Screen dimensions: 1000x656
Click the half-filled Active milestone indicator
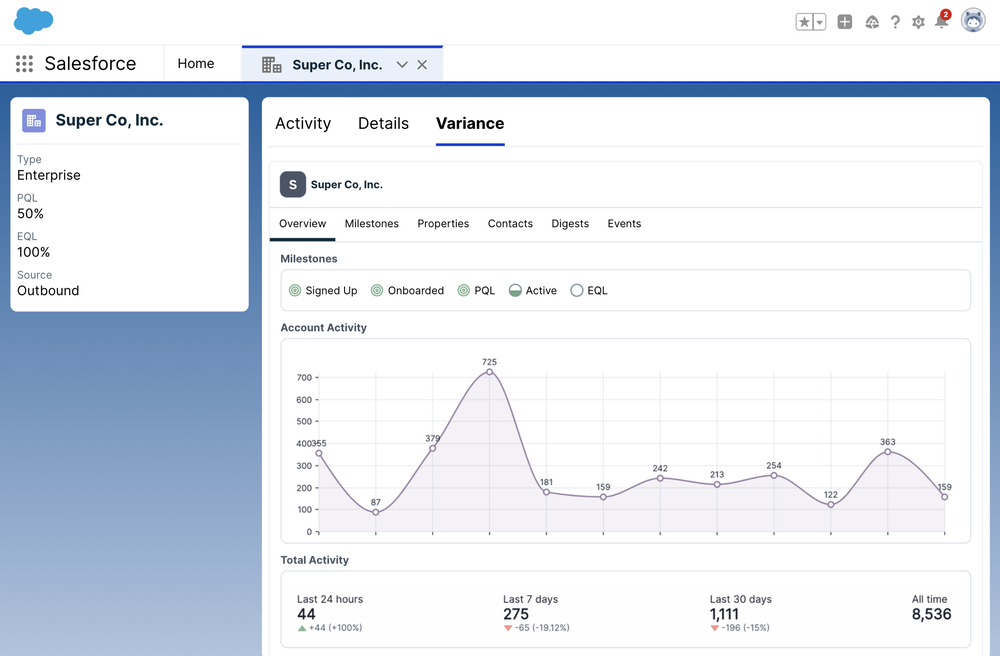[515, 291]
